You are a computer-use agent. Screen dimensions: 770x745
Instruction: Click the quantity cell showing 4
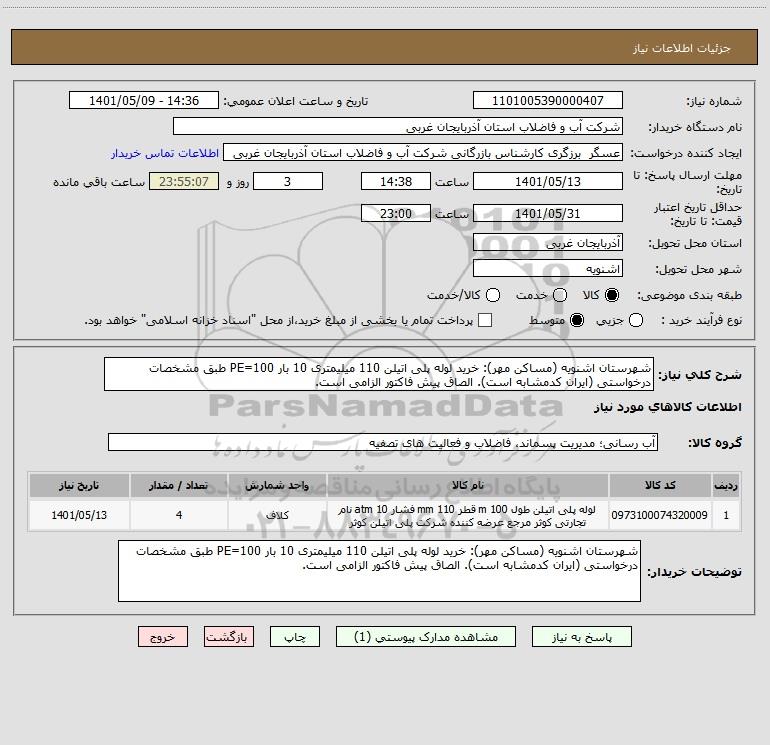tap(179, 515)
